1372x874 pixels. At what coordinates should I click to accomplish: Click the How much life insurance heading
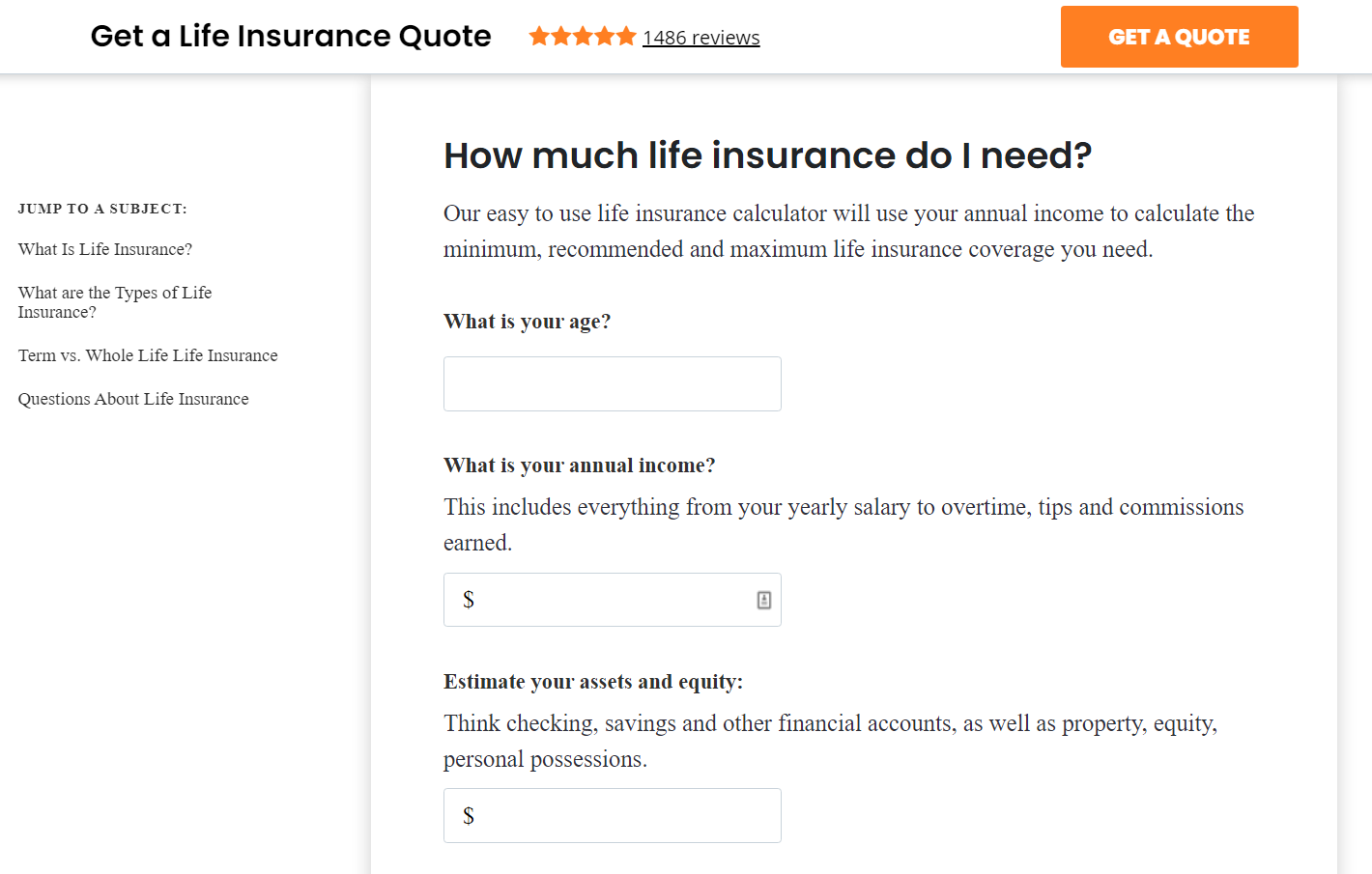pyautogui.click(x=767, y=155)
